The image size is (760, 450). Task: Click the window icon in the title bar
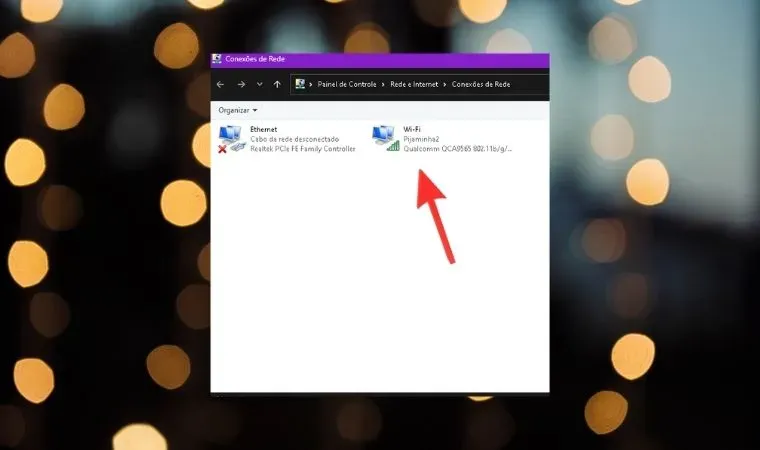[217, 59]
